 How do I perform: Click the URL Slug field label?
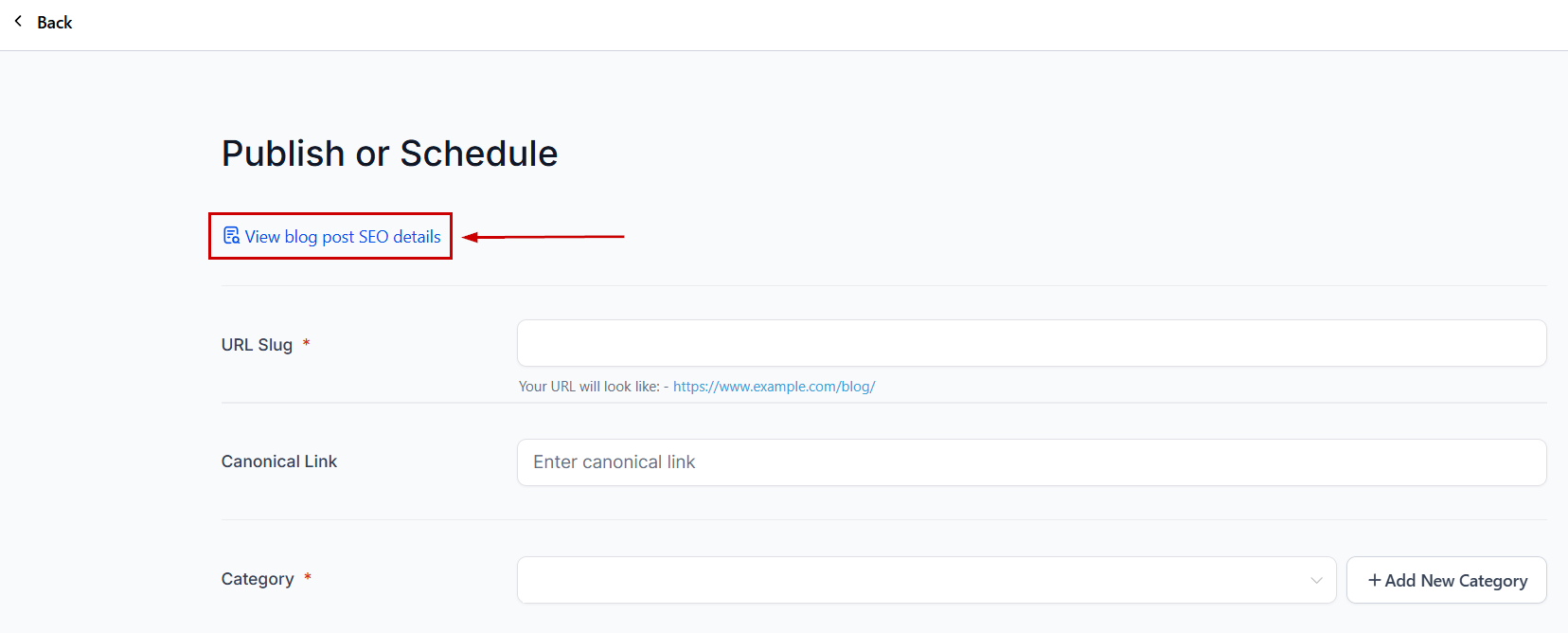257,345
